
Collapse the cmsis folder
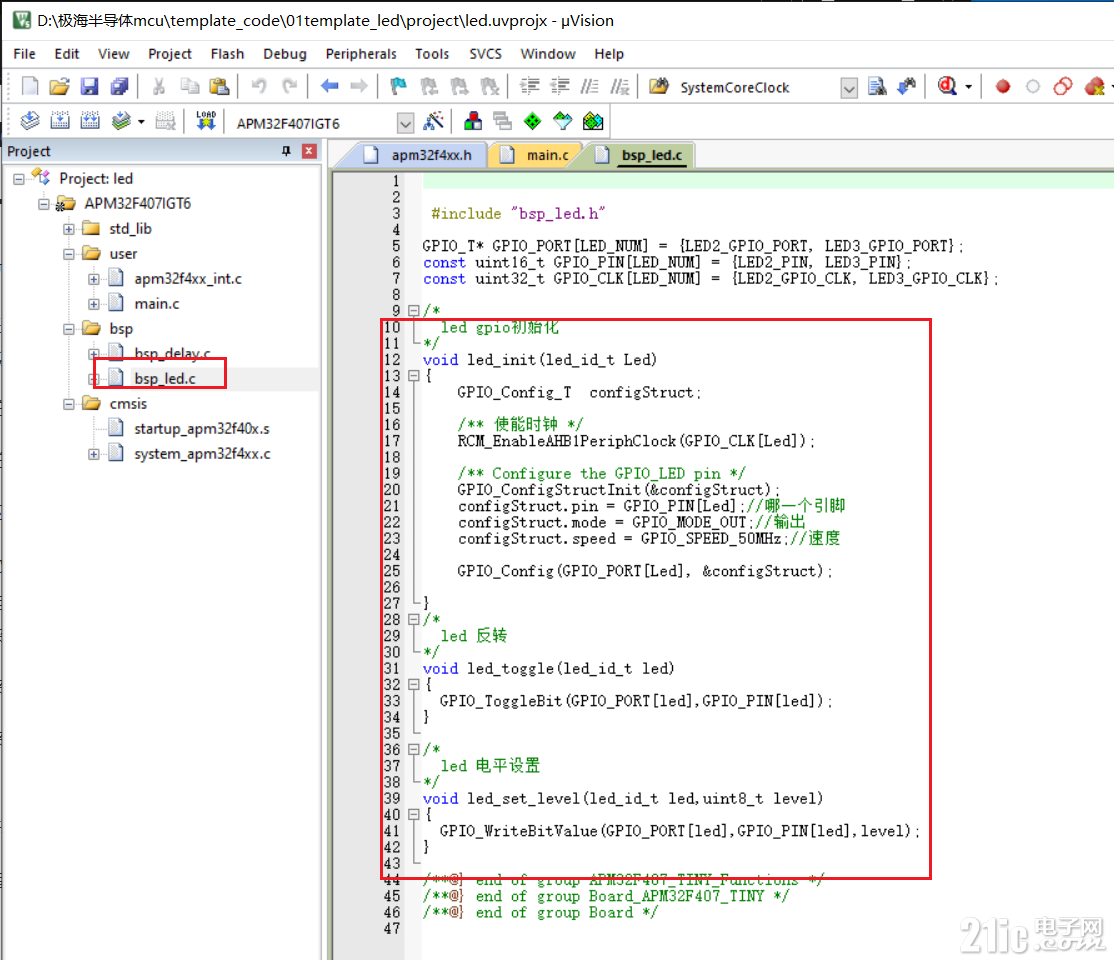(69, 404)
